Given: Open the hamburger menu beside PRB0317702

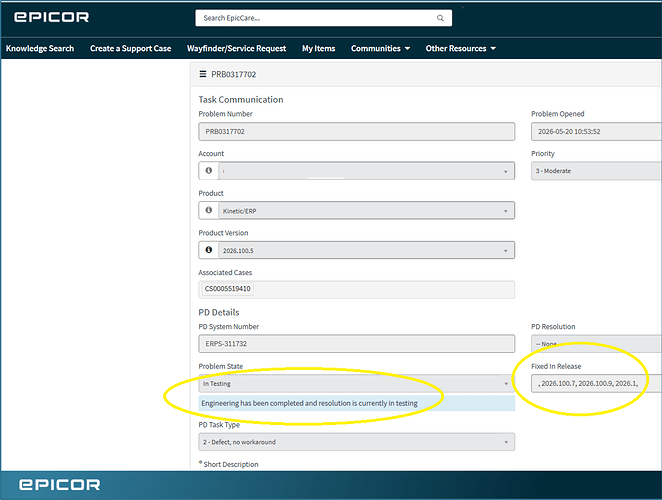Looking at the screenshot, I should pos(203,74).
